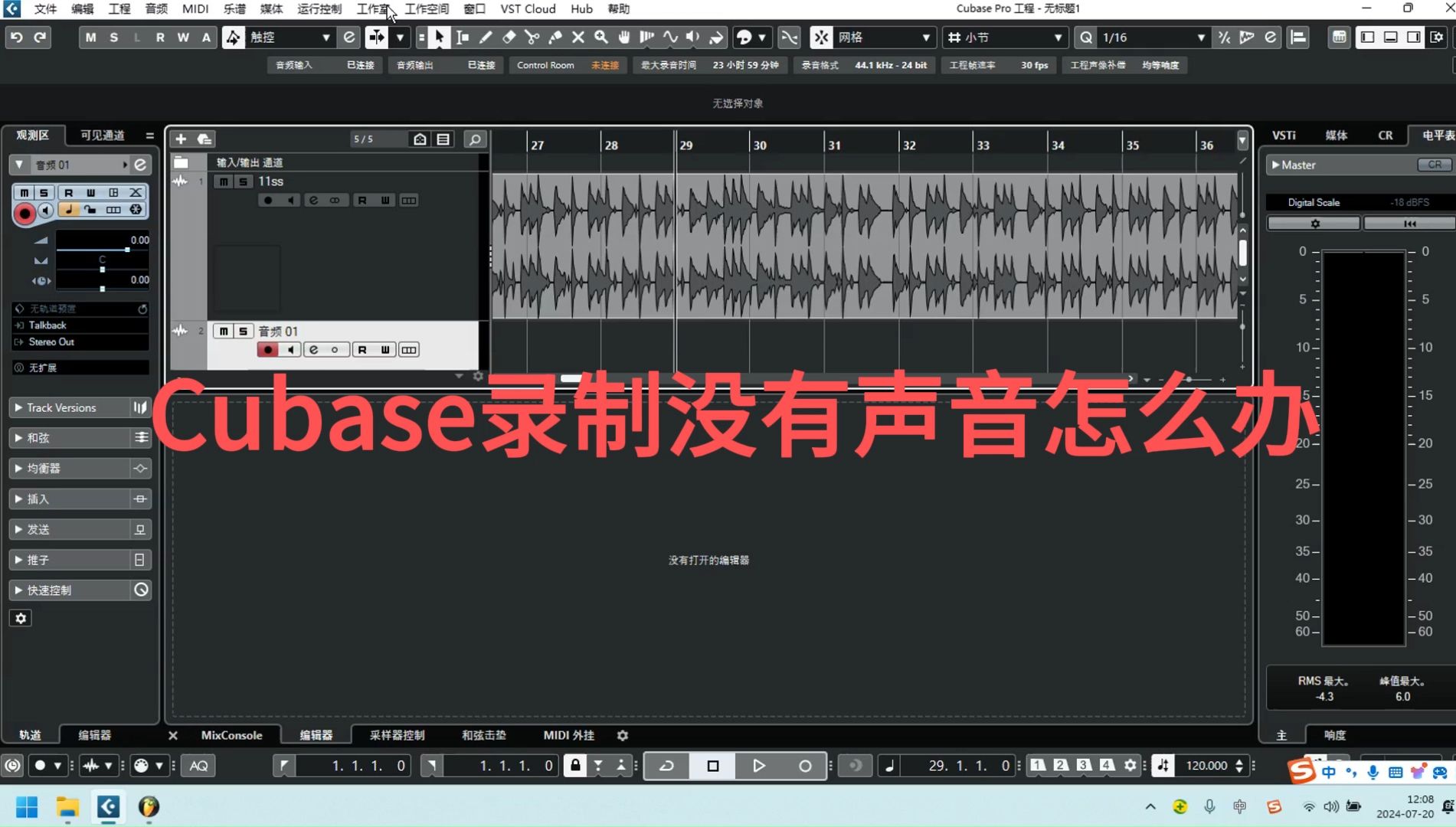Click the AQ auto quantize button
This screenshot has height=827, width=1456.
(198, 765)
